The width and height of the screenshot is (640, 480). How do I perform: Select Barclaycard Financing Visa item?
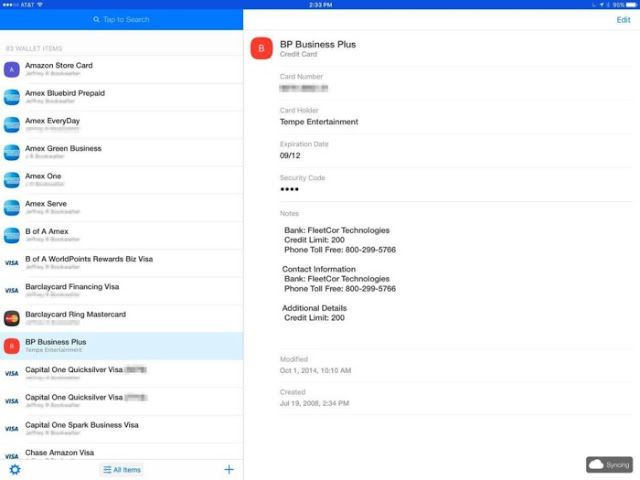(122, 291)
